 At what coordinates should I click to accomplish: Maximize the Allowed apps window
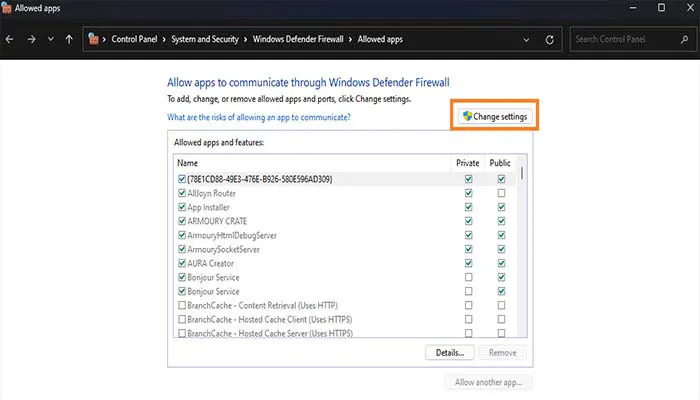pos(661,8)
